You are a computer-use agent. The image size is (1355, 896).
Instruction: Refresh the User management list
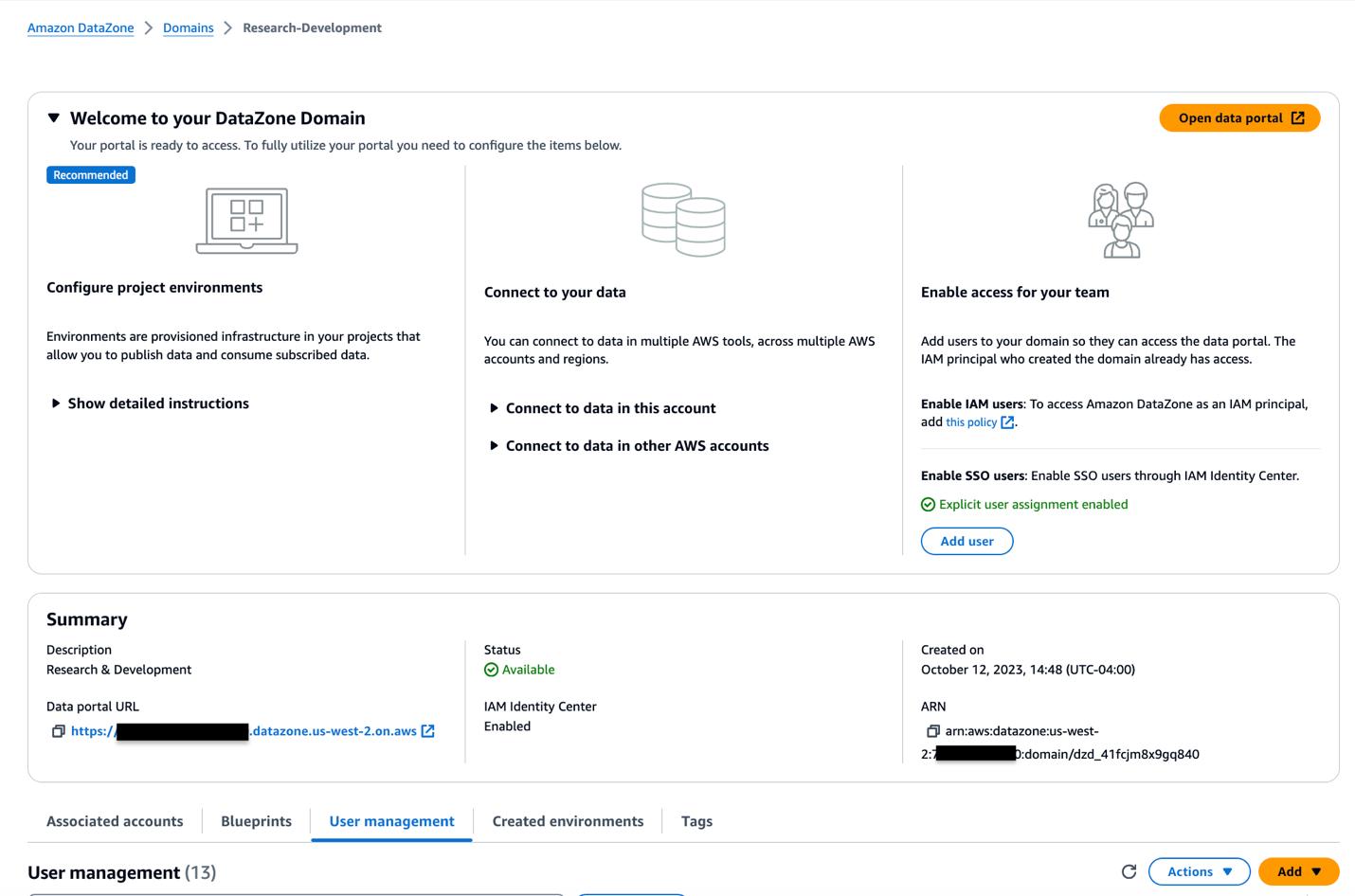click(1129, 871)
